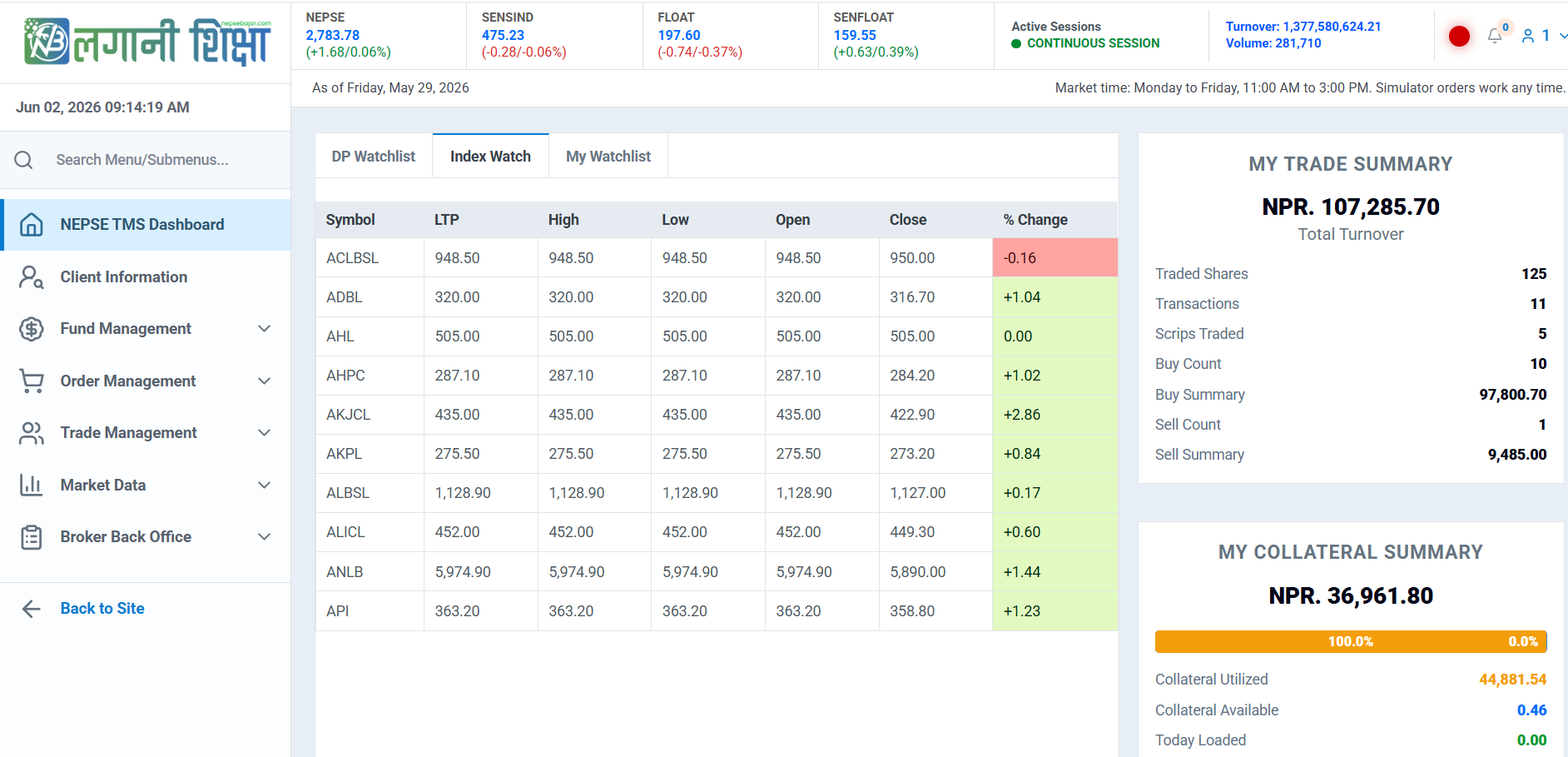Click the Volume: 281,710 text
This screenshot has width=1568, height=757.
(x=1273, y=43)
